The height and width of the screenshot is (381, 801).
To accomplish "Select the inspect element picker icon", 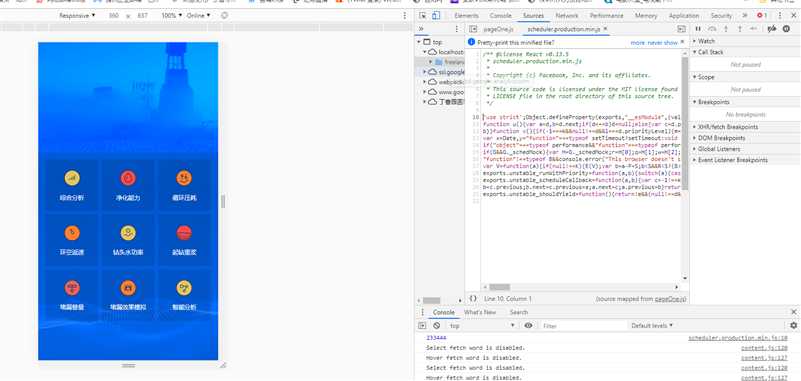I will [422, 16].
